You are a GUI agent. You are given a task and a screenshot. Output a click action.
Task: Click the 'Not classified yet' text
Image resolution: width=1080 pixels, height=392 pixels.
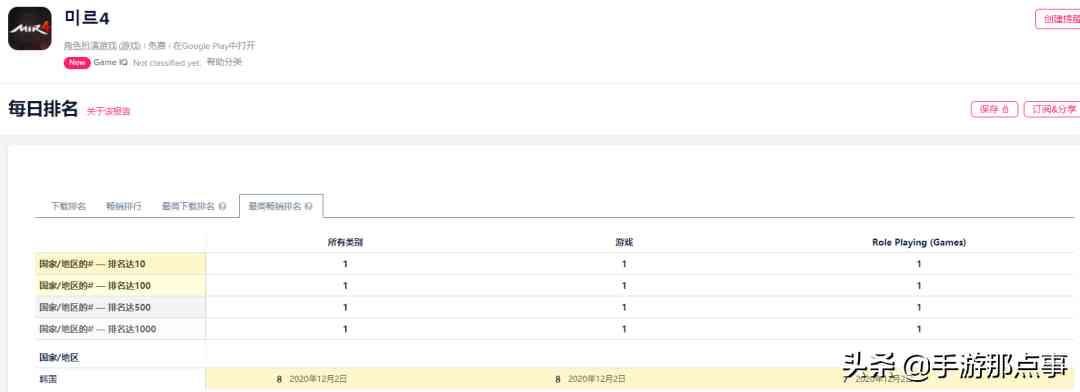(167, 63)
